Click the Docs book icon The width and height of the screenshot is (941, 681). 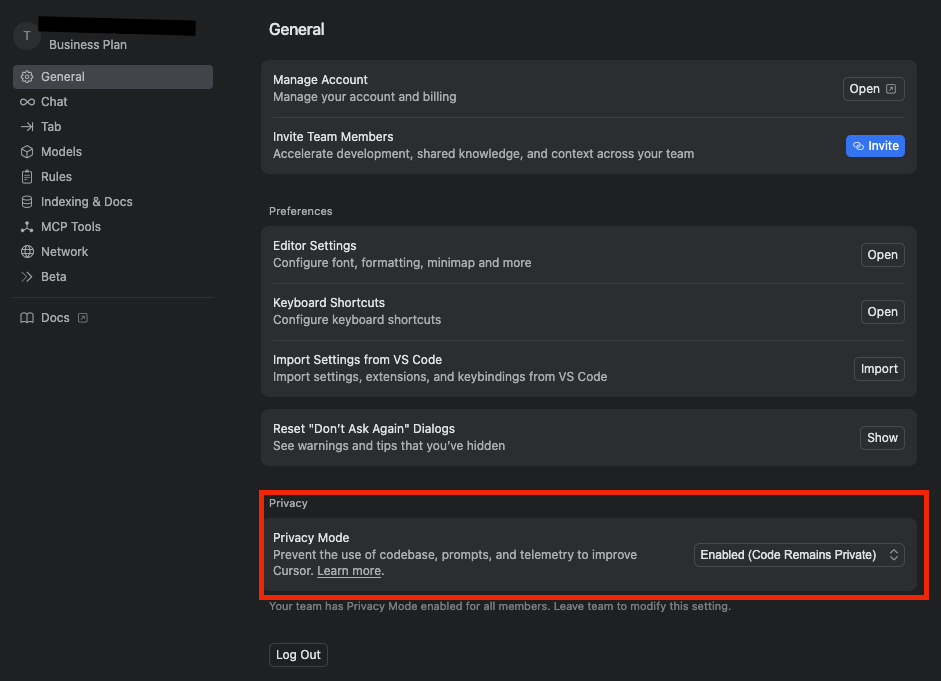pos(27,318)
